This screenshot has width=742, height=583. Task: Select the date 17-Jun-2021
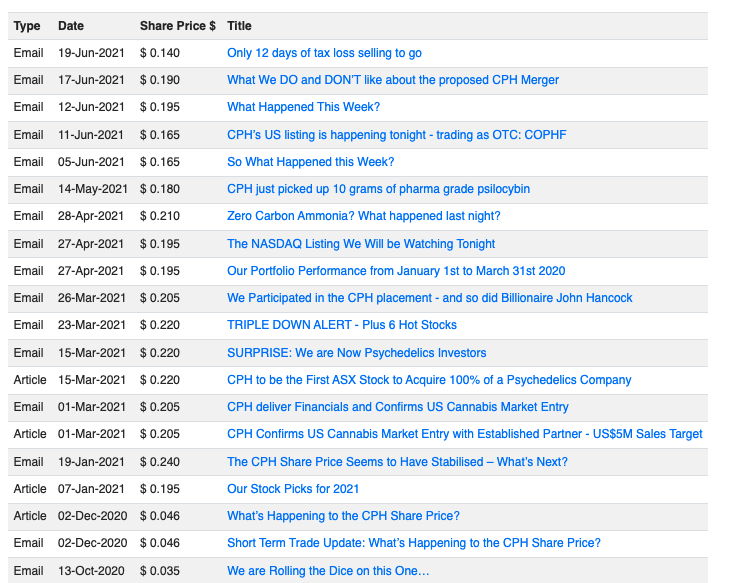(x=91, y=80)
